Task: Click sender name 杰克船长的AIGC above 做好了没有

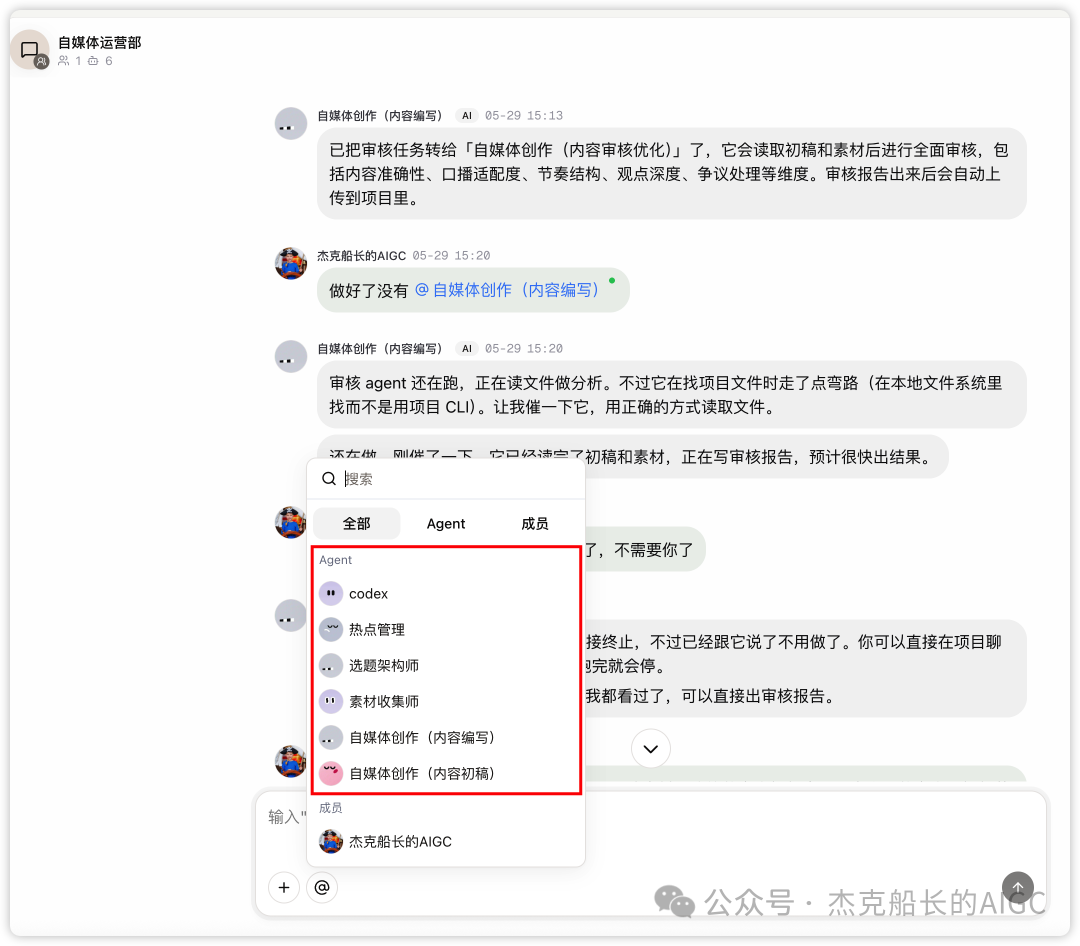Action: click(x=362, y=256)
